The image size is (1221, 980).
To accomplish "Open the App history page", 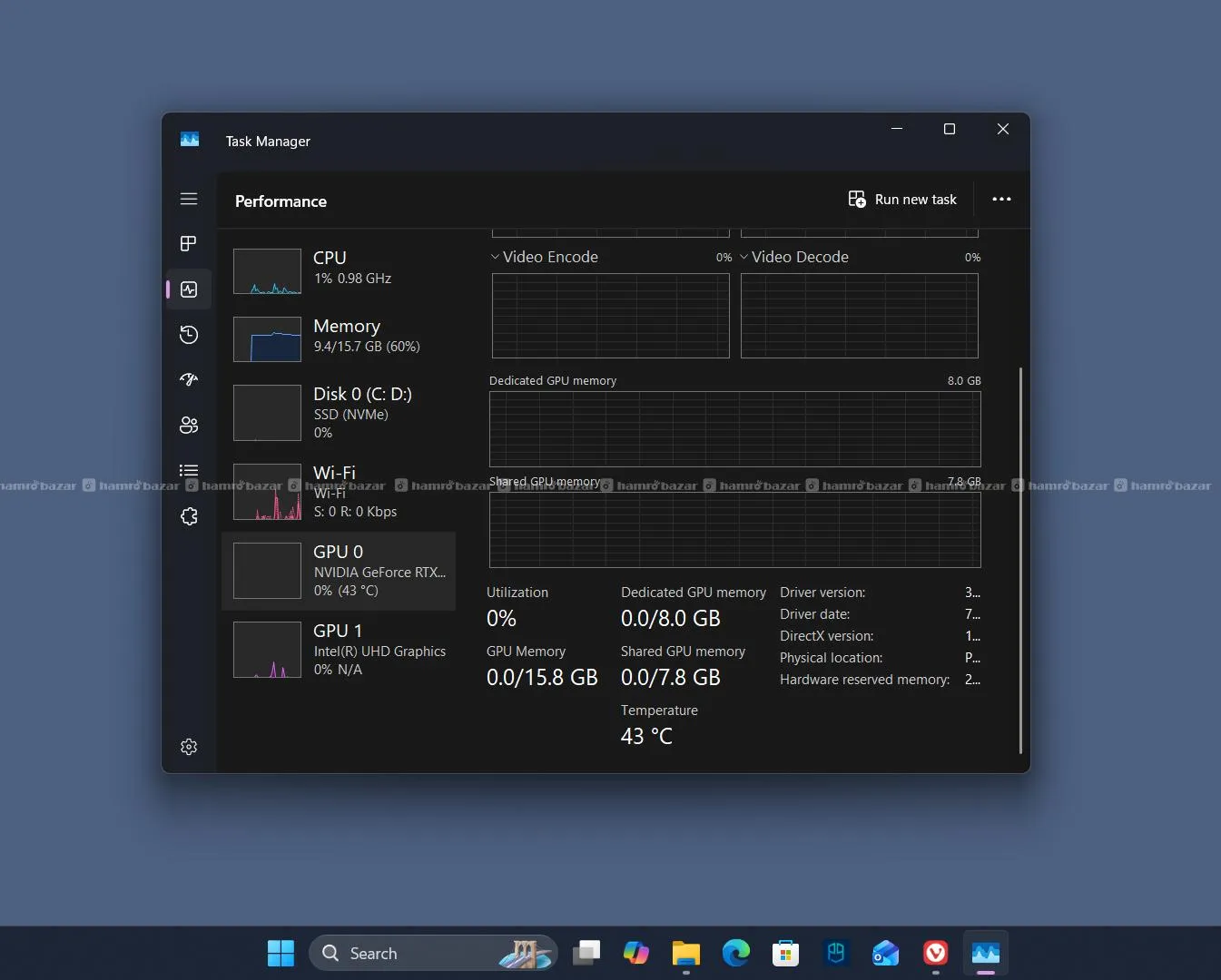I will [189, 335].
